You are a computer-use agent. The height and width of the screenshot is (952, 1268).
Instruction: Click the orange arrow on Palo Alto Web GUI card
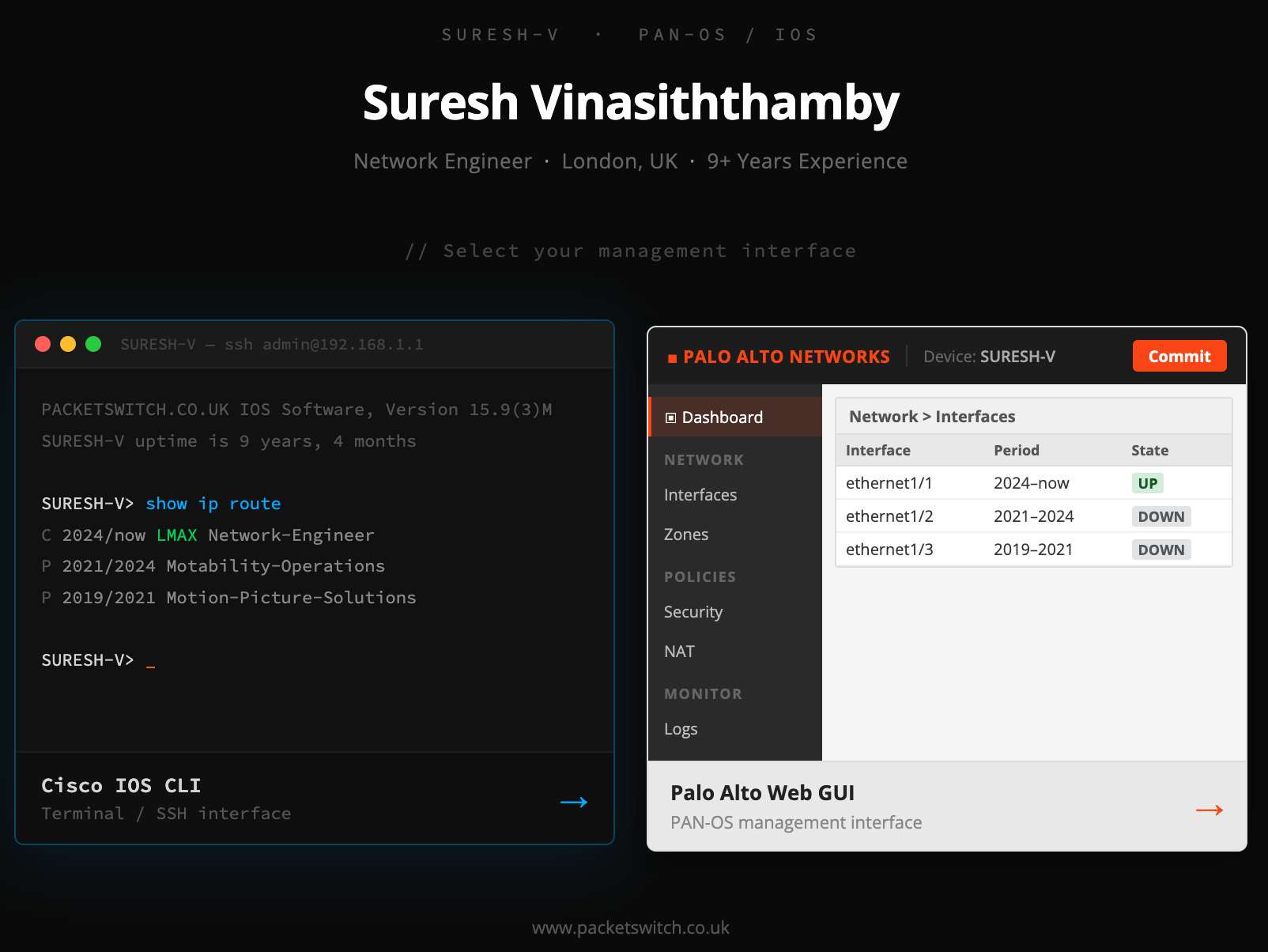1210,810
